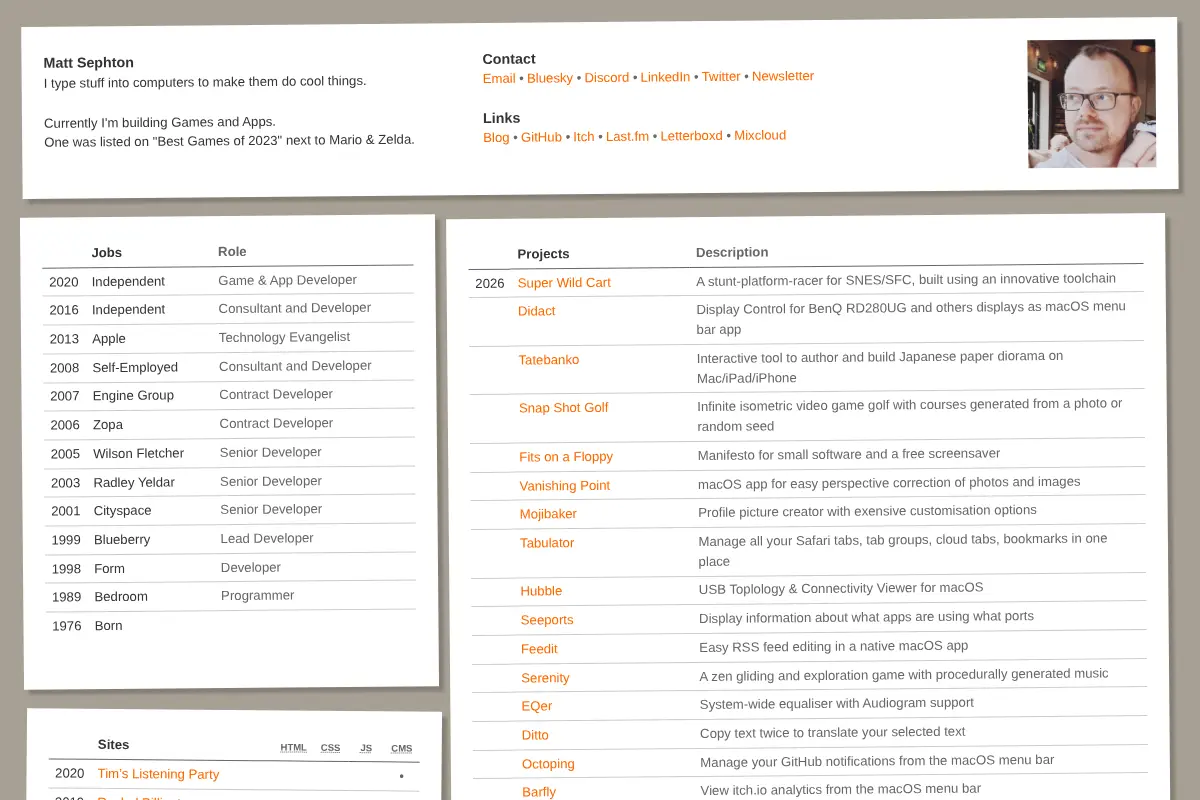Visit the Letterboxd link
The image size is (1200, 800).
691,136
